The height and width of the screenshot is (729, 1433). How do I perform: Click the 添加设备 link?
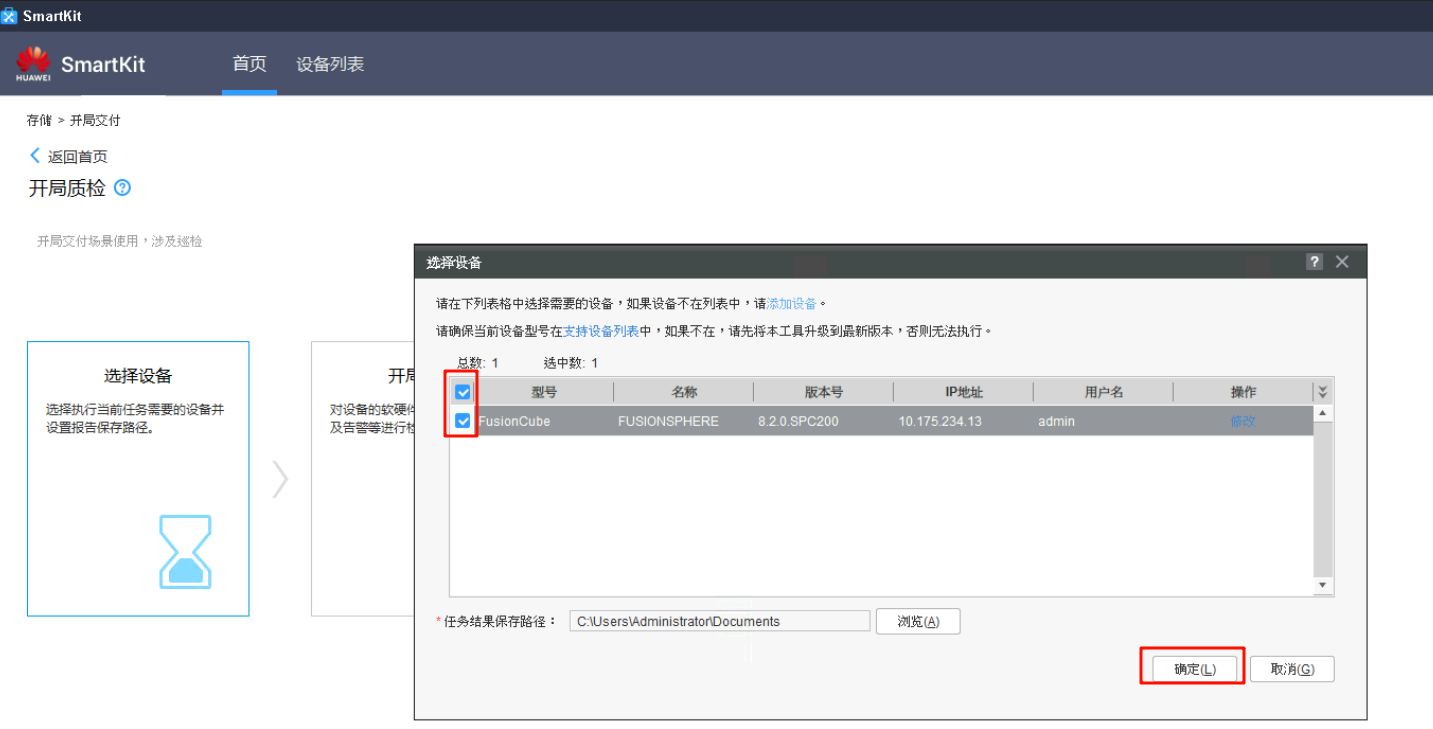click(792, 303)
